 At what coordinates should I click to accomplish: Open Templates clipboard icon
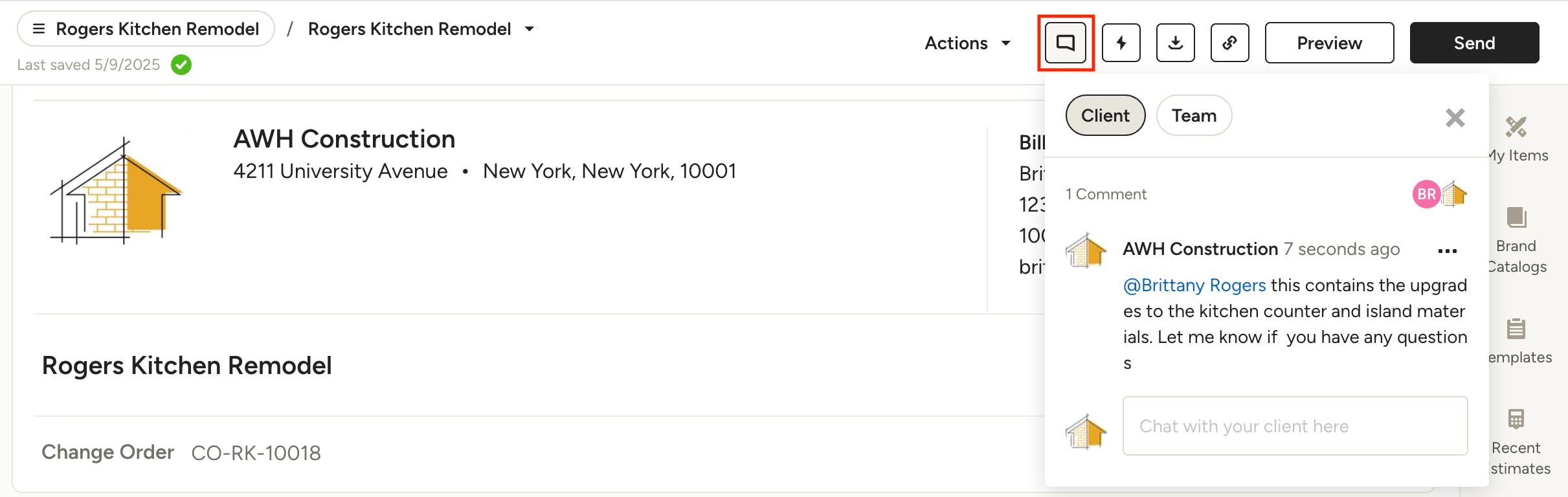pyautogui.click(x=1516, y=329)
